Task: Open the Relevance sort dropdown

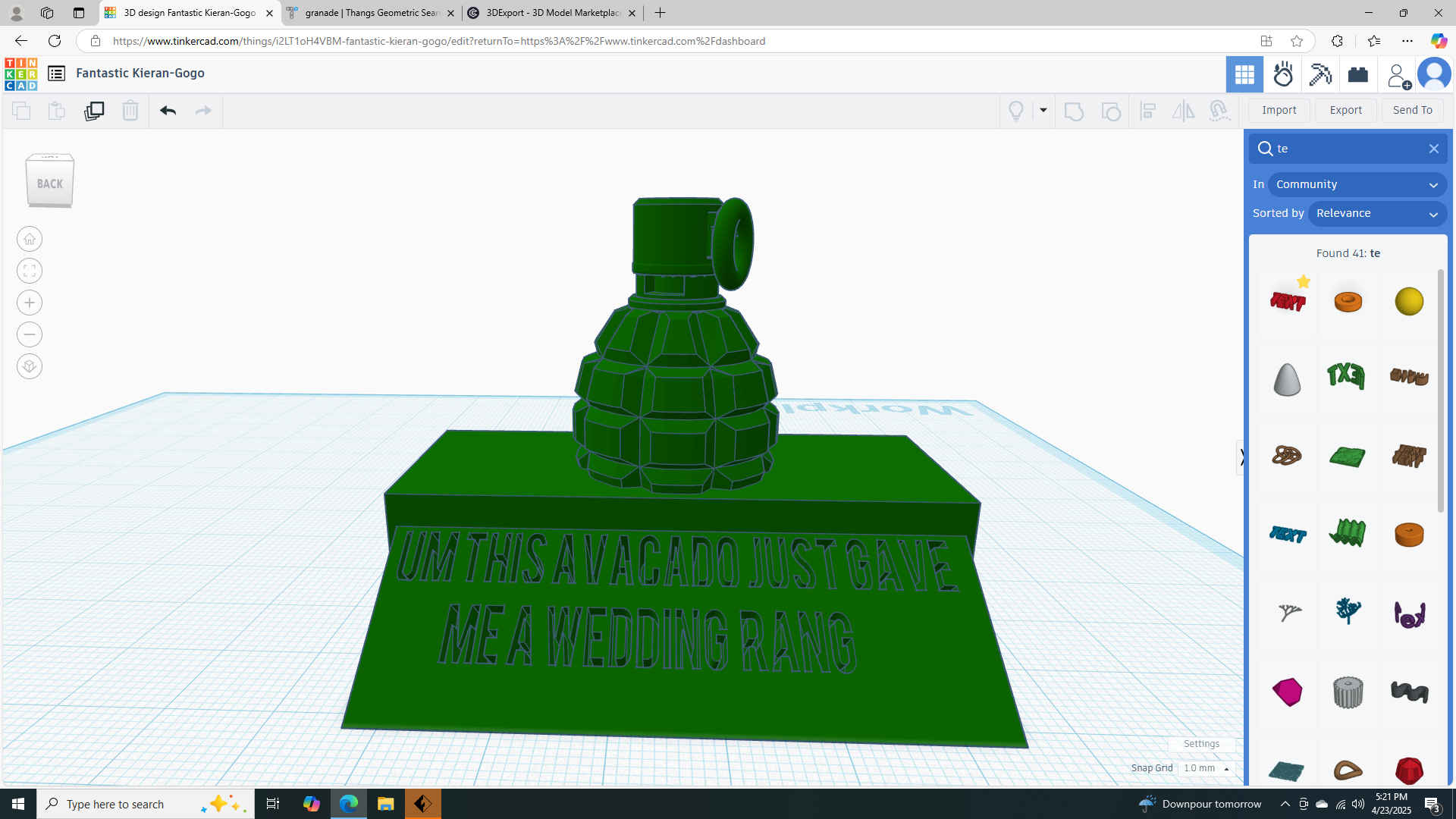Action: [1377, 213]
